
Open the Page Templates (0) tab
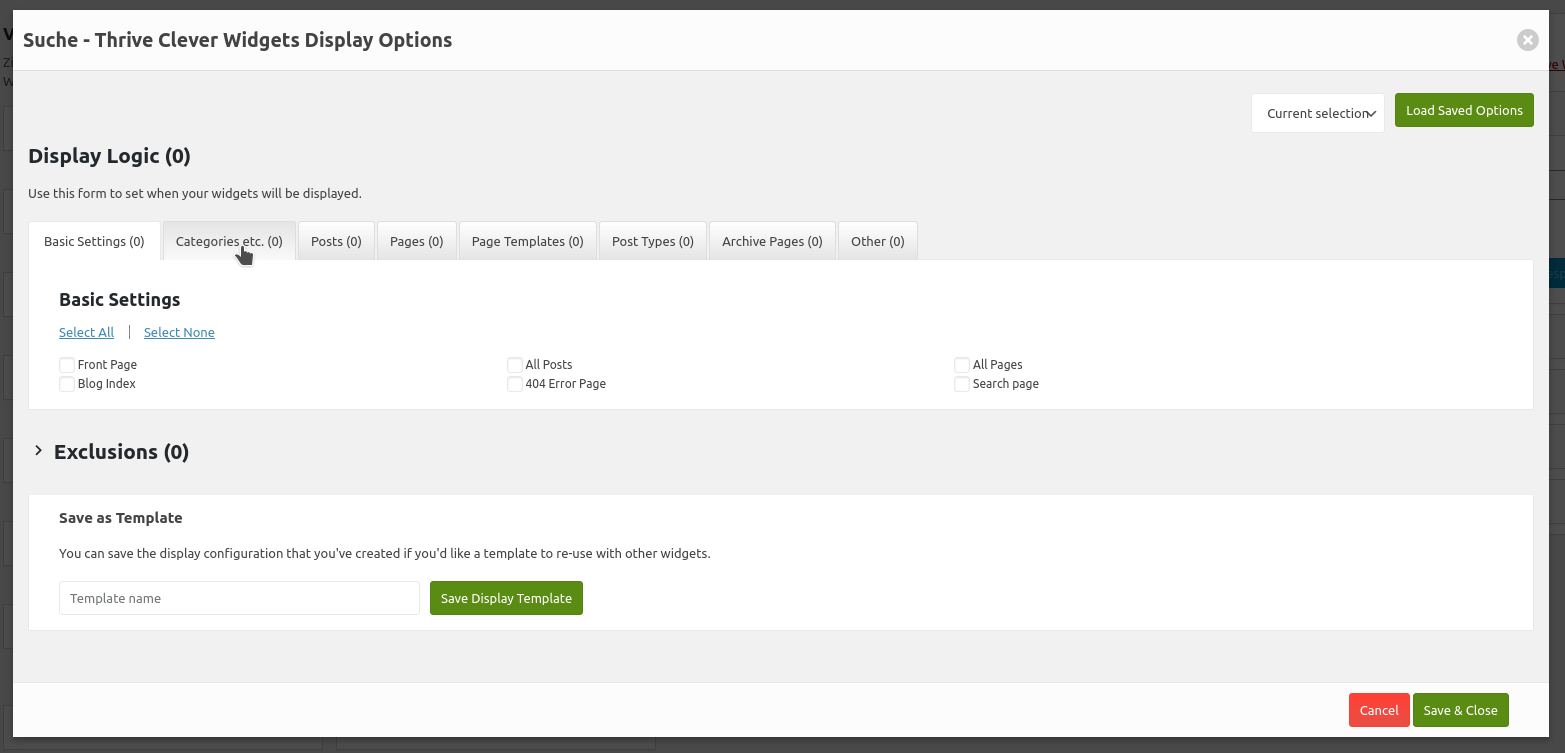(527, 241)
